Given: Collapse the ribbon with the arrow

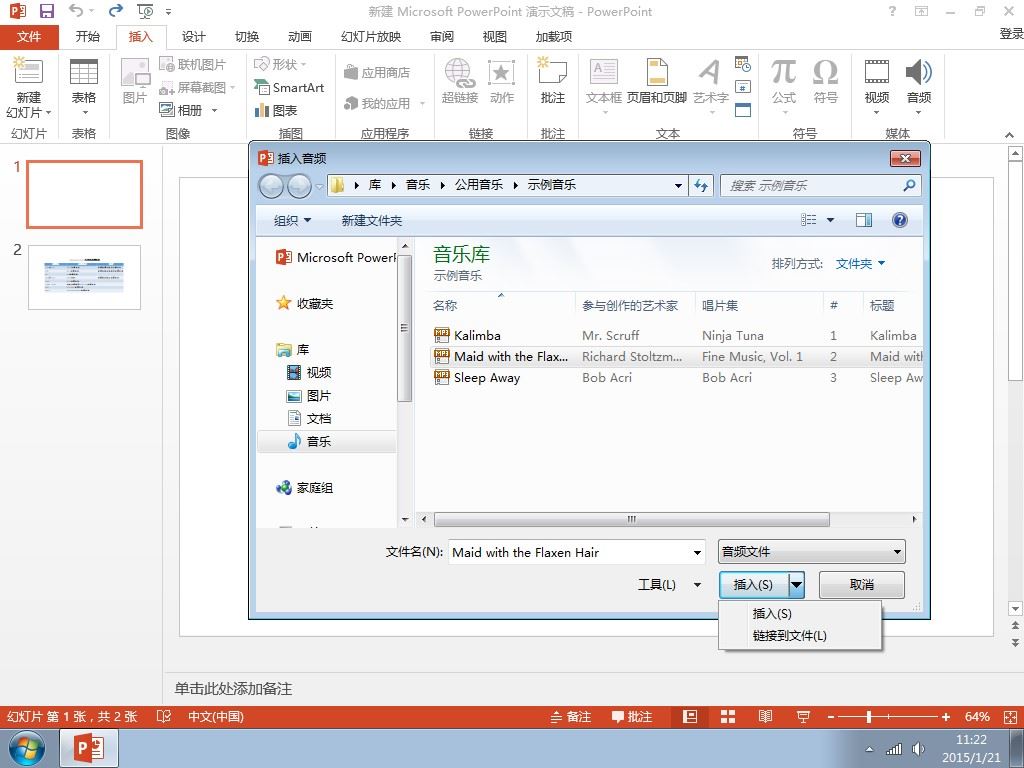Looking at the screenshot, I should (1009, 135).
